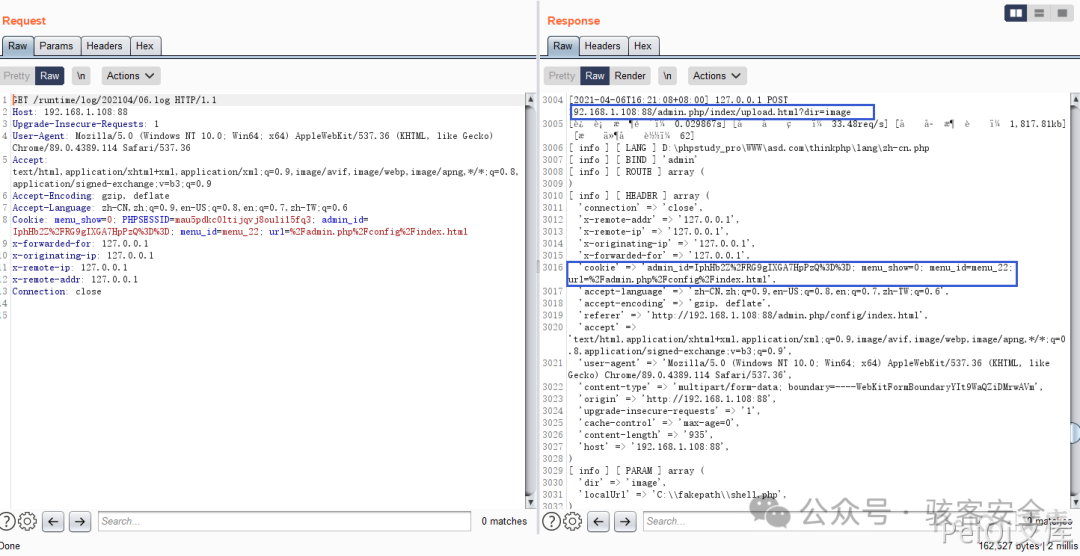Image resolution: width=1080 pixels, height=556 pixels.
Task: Click GET /runtime/log/202104/06.log request line
Action: (x=114, y=101)
